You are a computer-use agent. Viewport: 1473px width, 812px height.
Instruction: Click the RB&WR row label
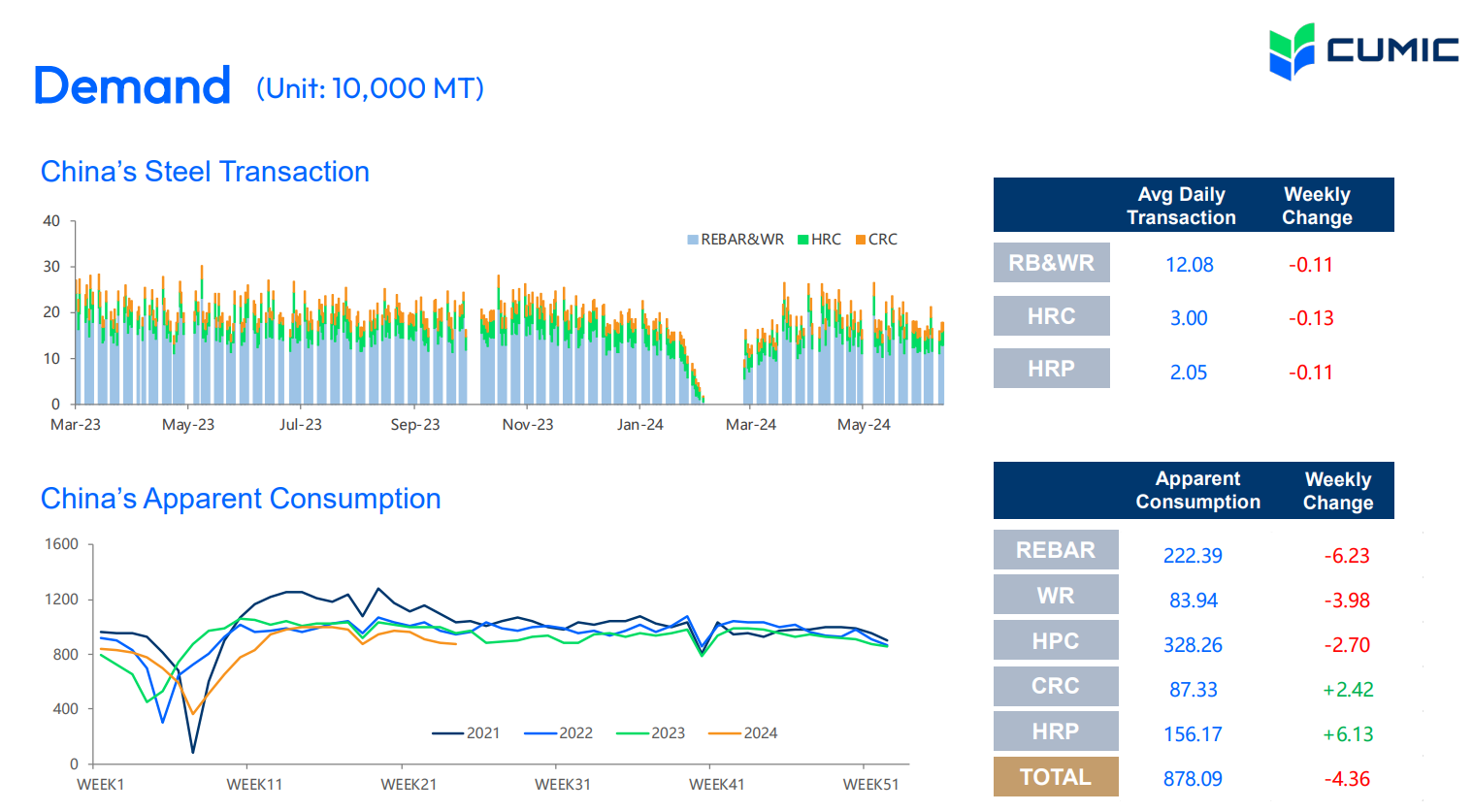coord(1051,263)
